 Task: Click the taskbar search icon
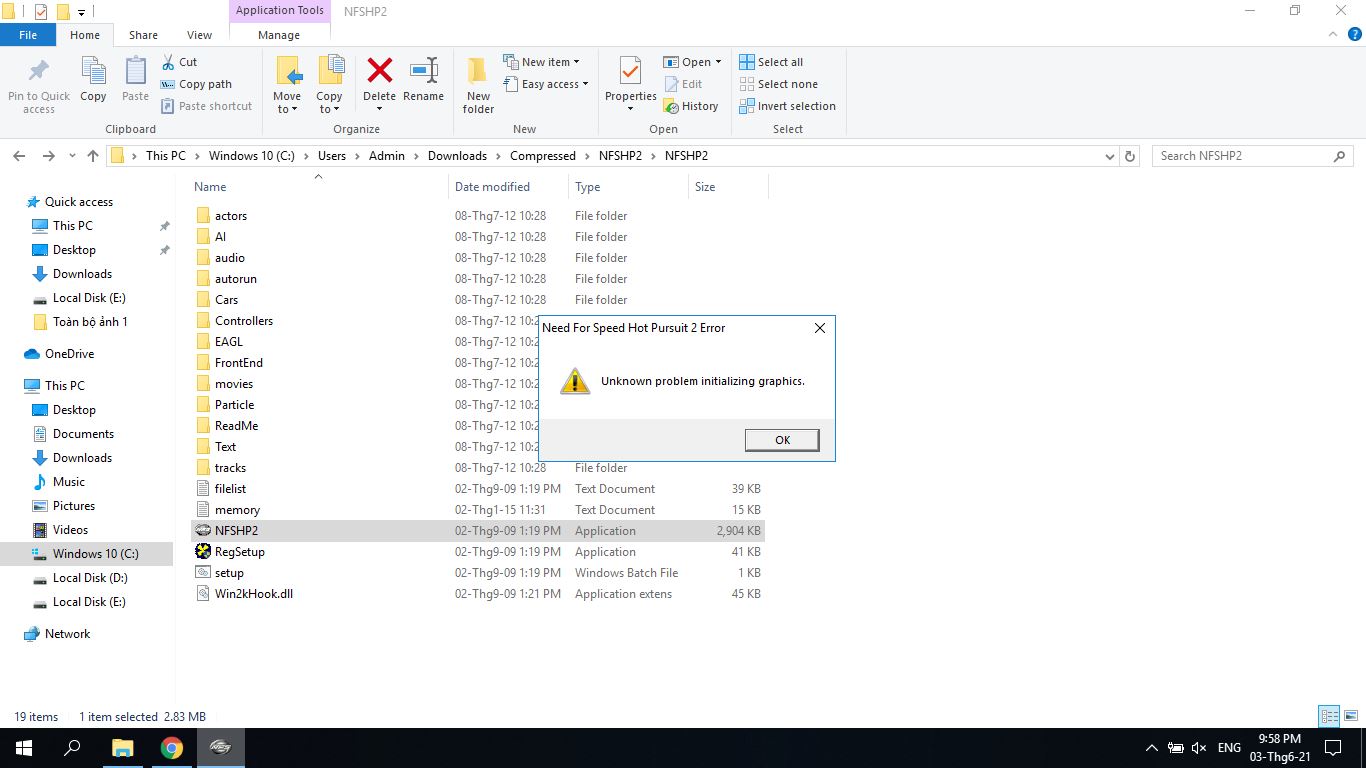[72, 747]
